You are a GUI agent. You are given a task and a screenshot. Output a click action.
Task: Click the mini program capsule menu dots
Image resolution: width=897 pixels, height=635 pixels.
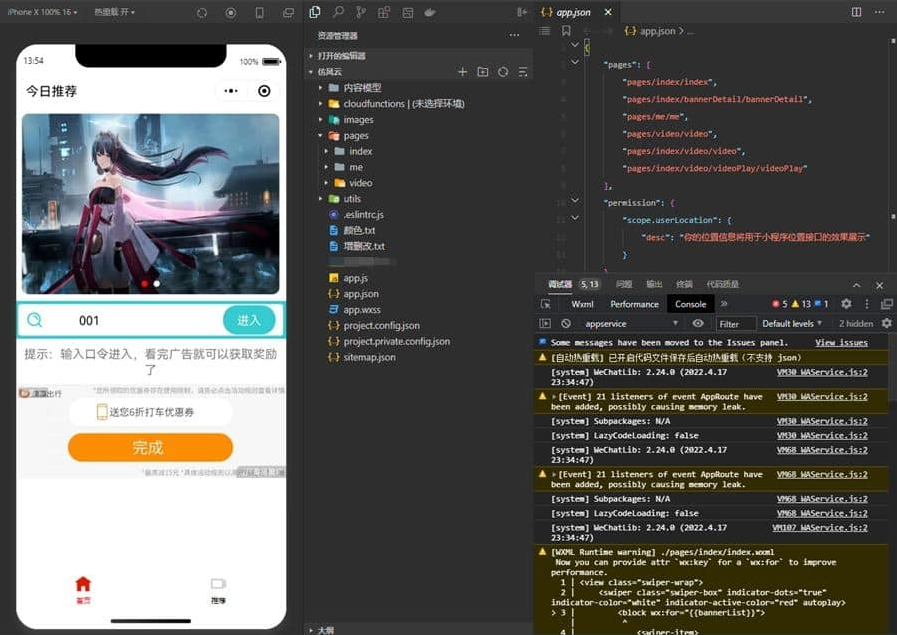(231, 91)
